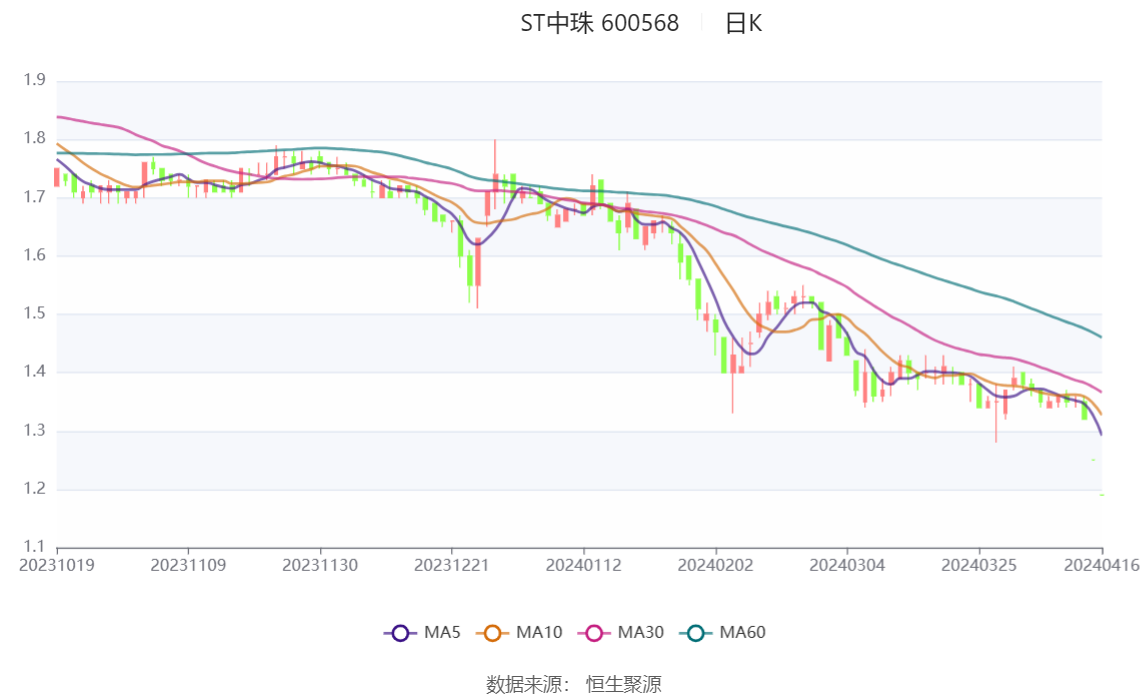Click the 20231221 date axis label
Viewport: 1148px width, 699px height.
tap(452, 566)
